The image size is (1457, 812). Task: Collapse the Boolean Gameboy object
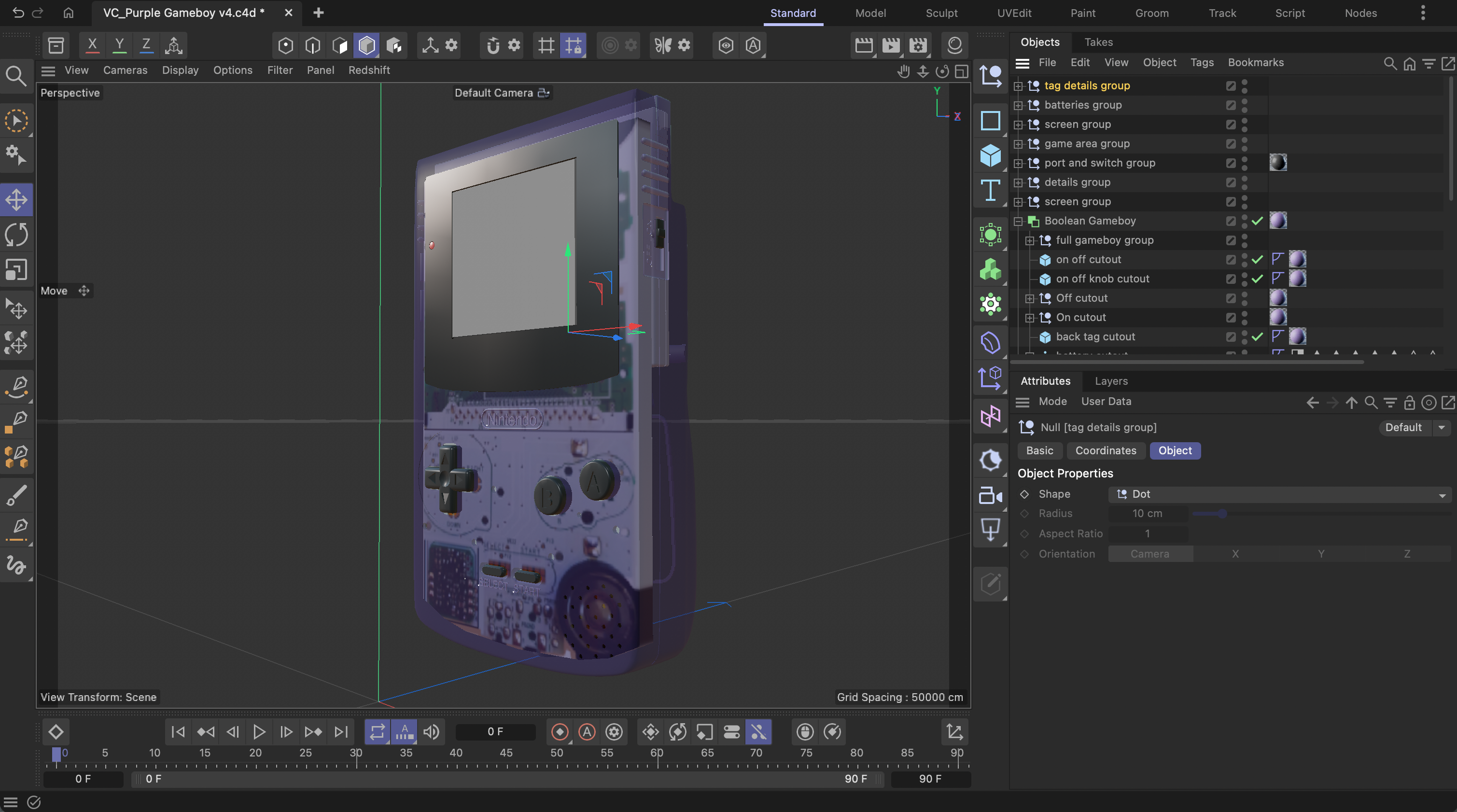(x=1018, y=221)
